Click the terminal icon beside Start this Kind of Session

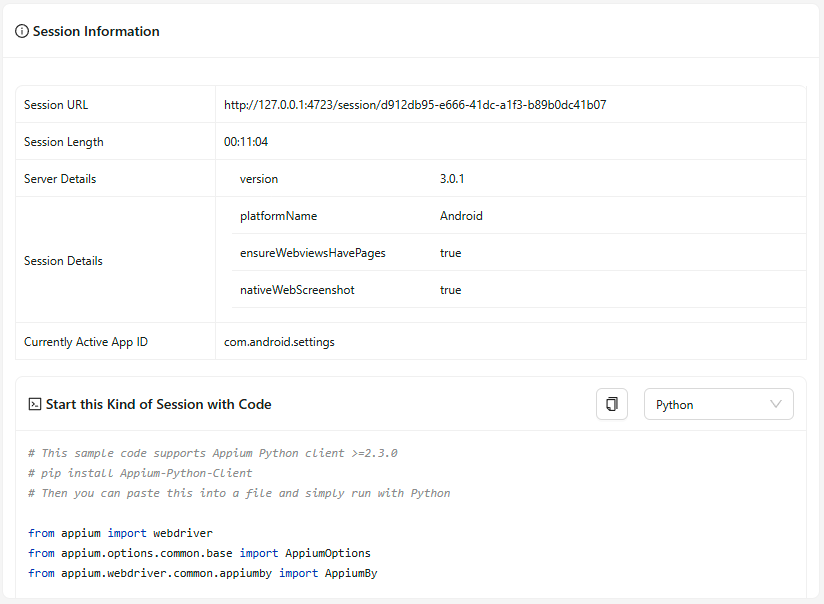(x=33, y=404)
